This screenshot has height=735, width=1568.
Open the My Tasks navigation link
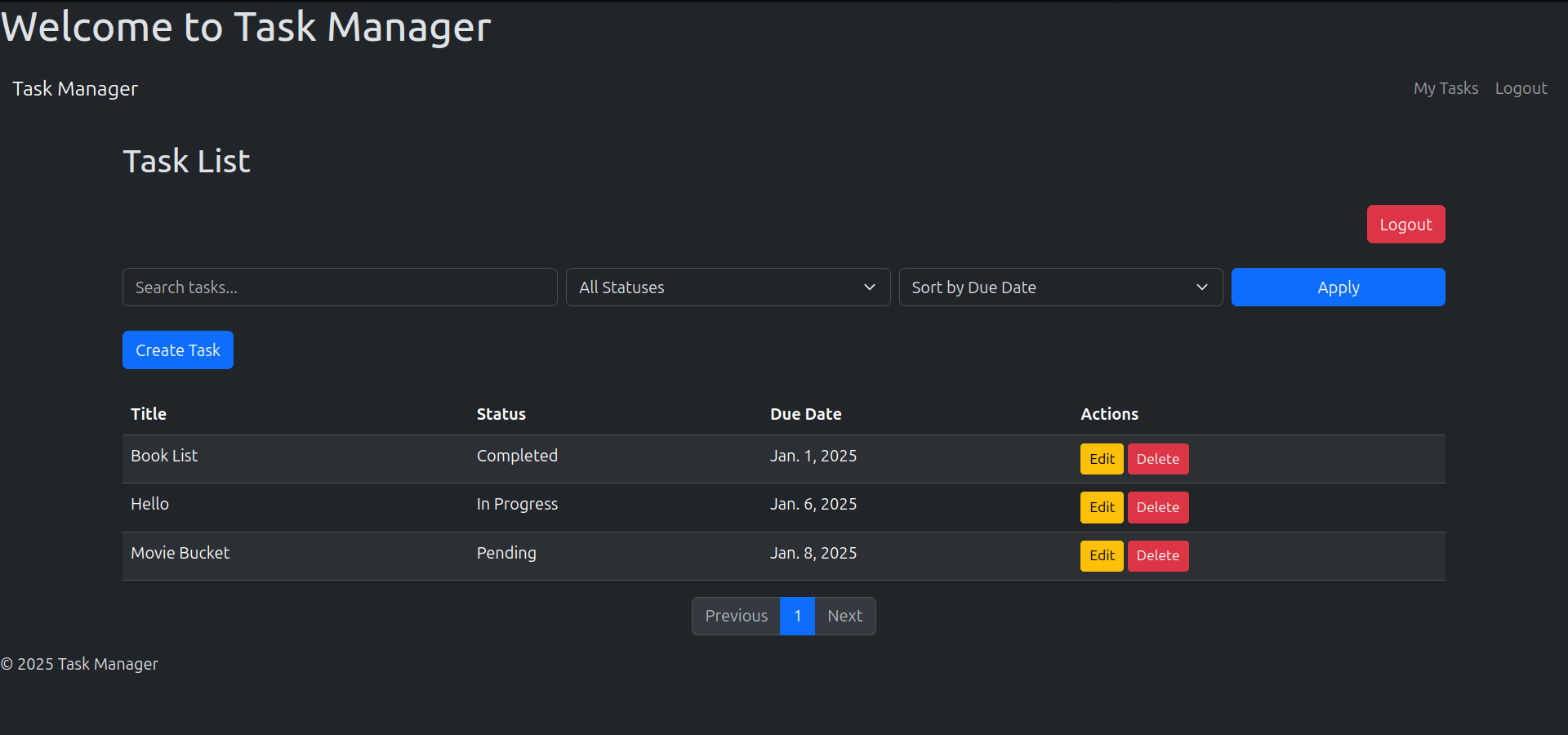[1445, 88]
